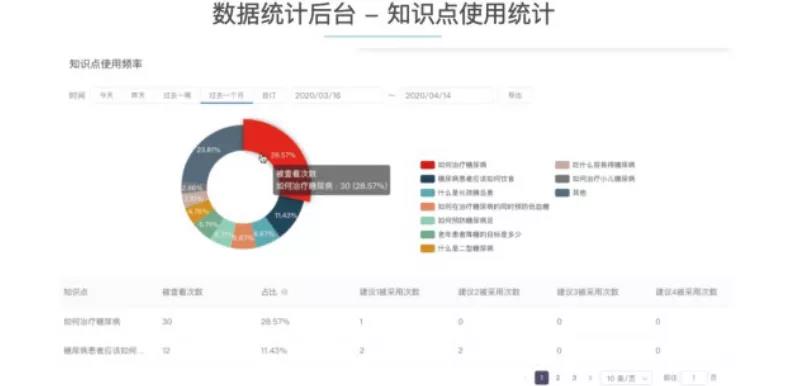Go to page 2 in pagination
The height and width of the screenshot is (386, 796).
[x=558, y=378]
